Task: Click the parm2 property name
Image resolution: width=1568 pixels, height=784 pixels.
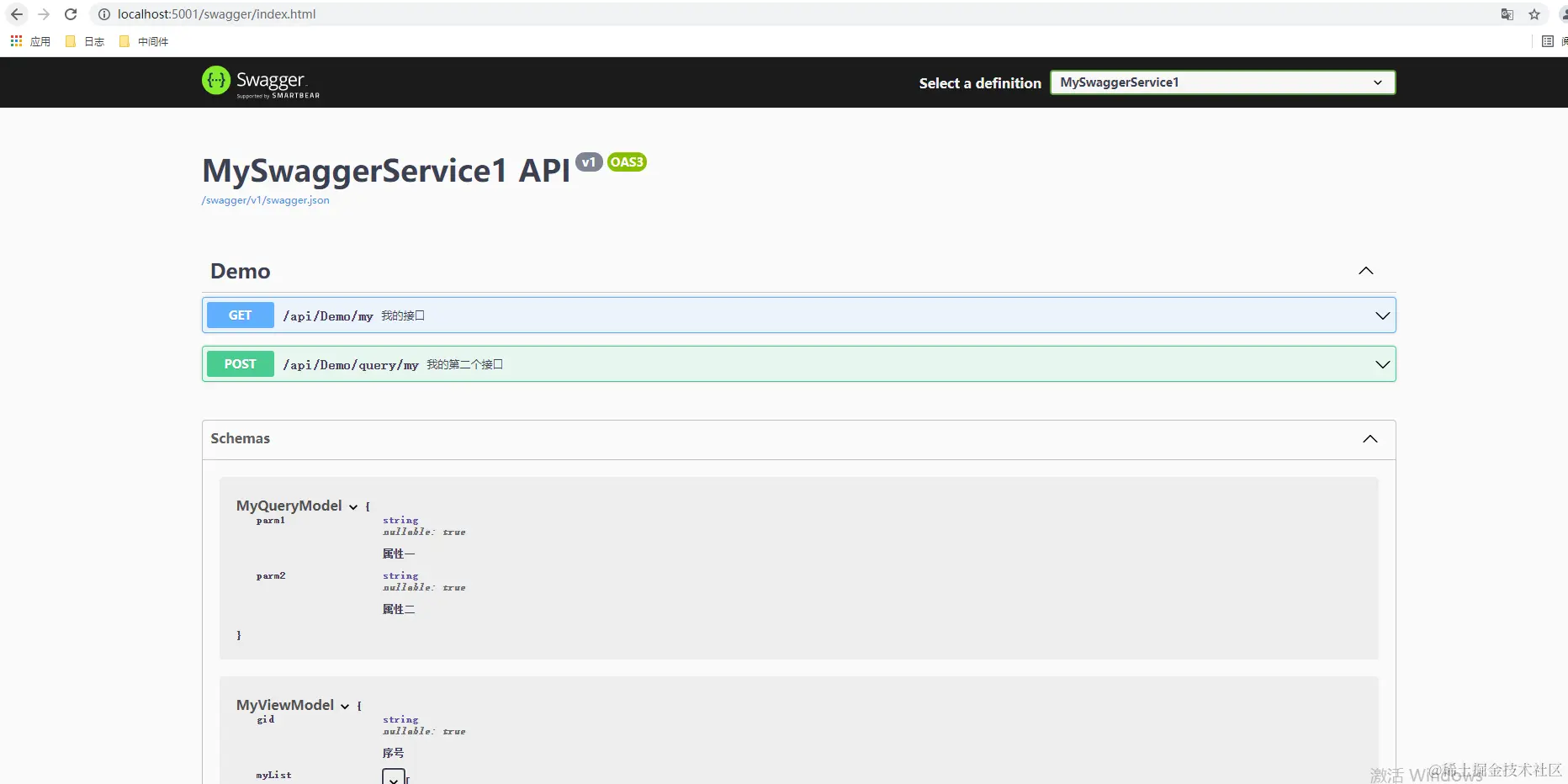Action: [x=271, y=576]
